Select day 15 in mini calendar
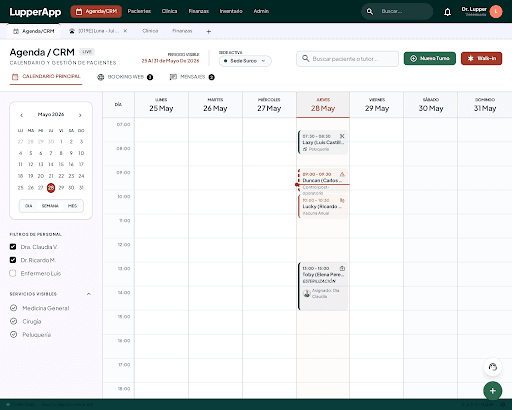 coord(61,164)
